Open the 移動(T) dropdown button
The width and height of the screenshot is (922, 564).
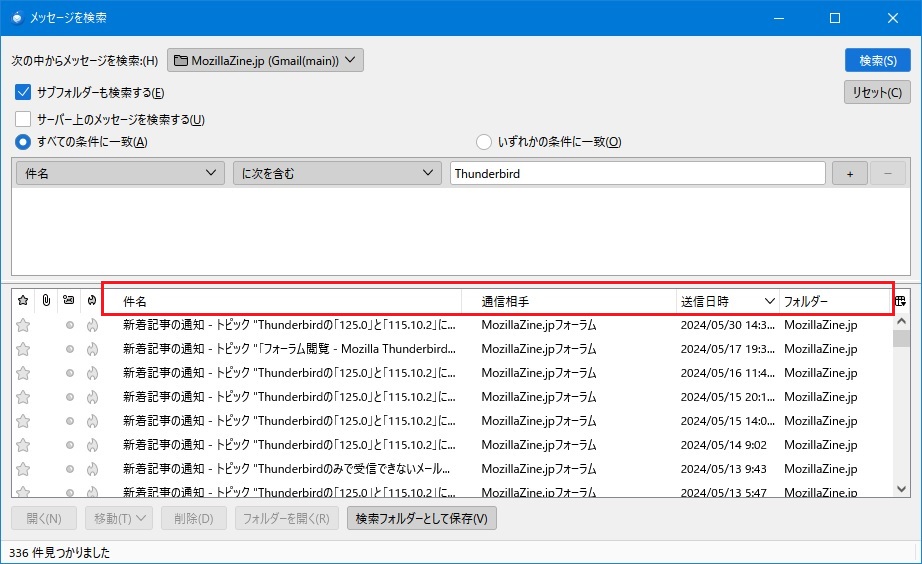(119, 518)
